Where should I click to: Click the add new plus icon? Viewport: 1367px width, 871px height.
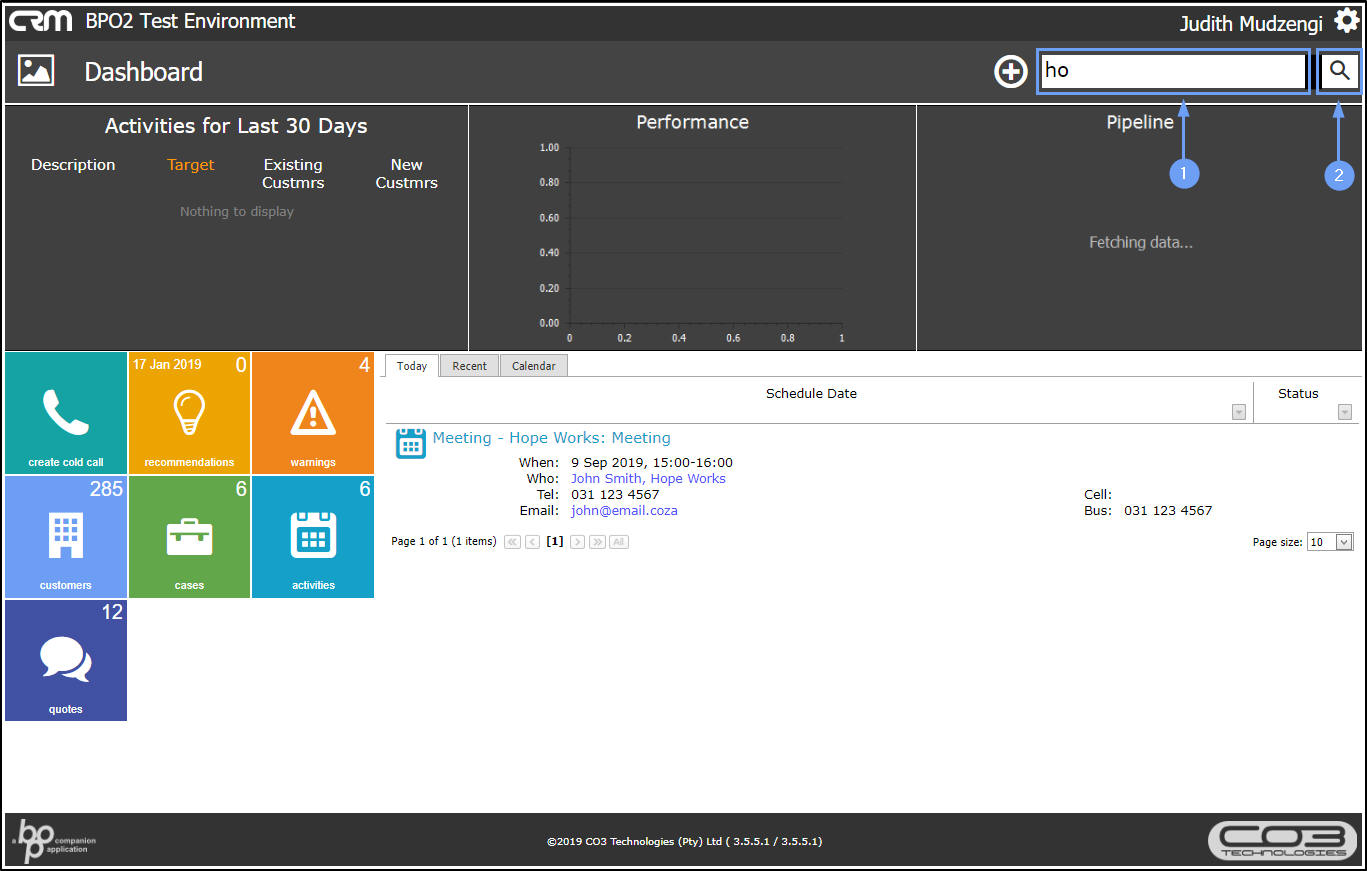1011,72
